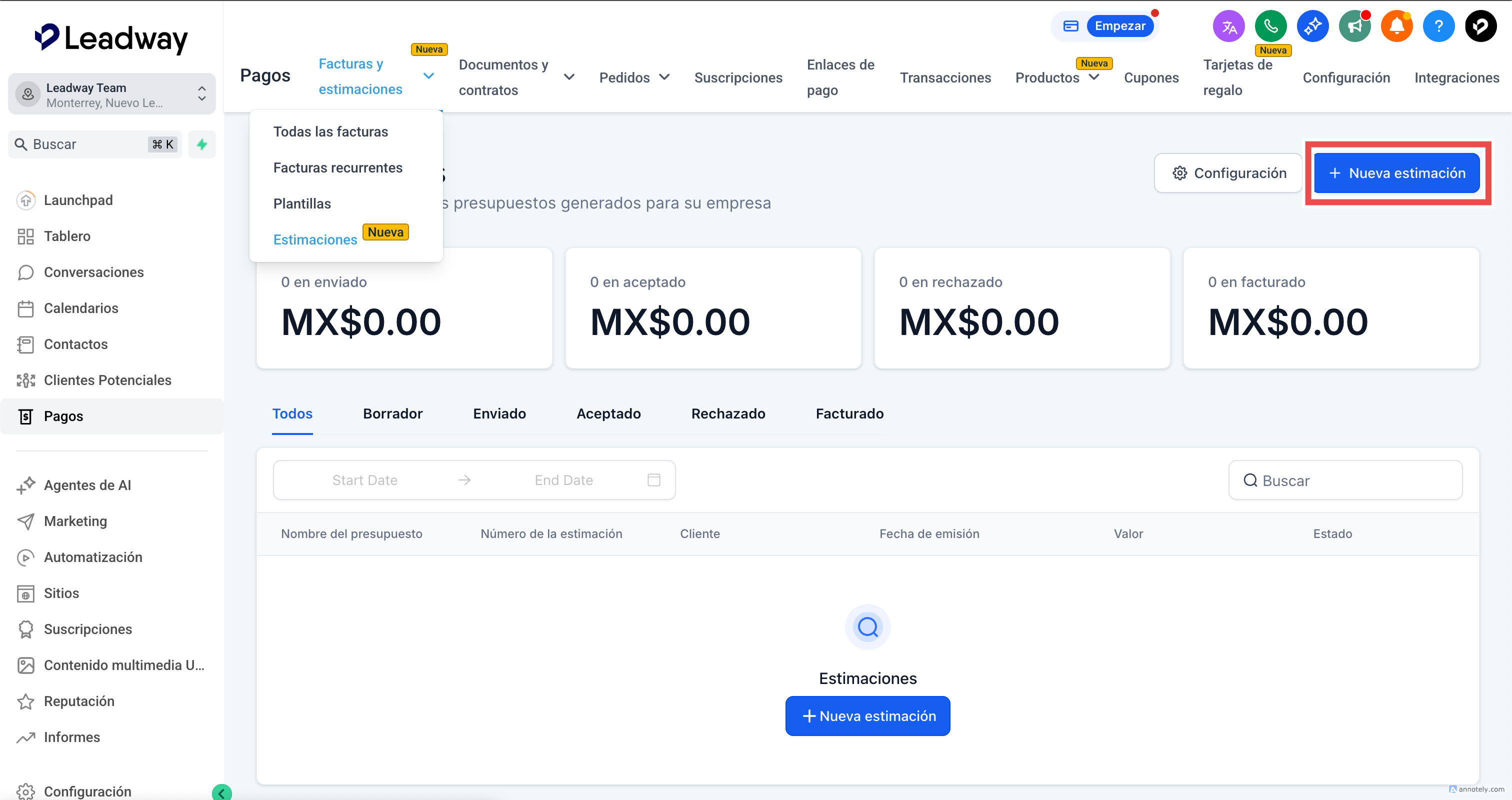
Task: Click the green lightning bolt quick actions icon
Action: (202, 144)
